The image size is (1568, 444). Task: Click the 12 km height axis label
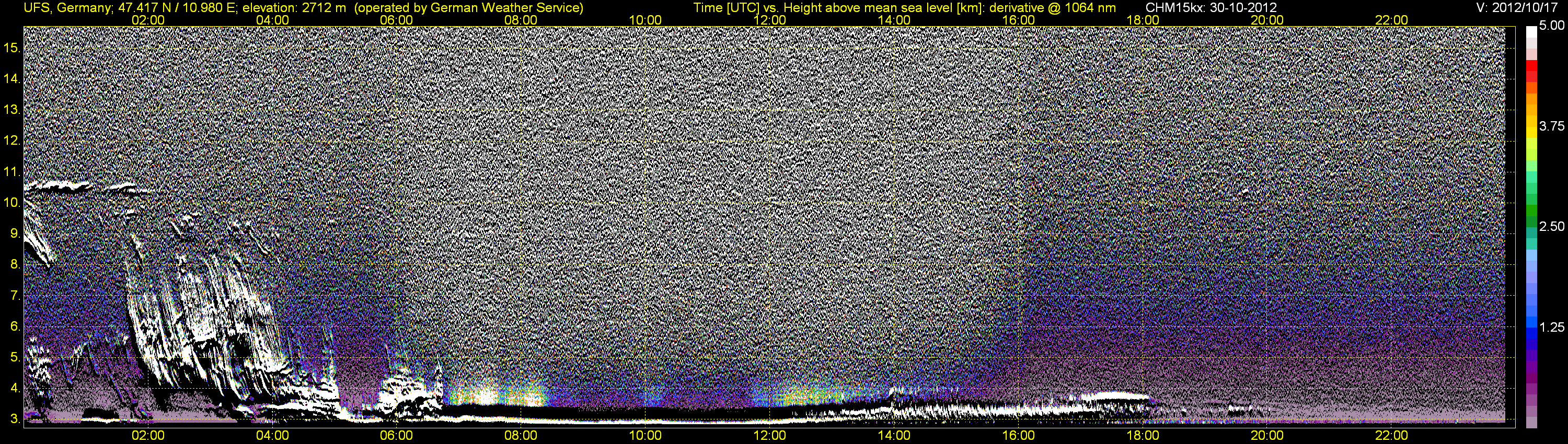coord(11,141)
